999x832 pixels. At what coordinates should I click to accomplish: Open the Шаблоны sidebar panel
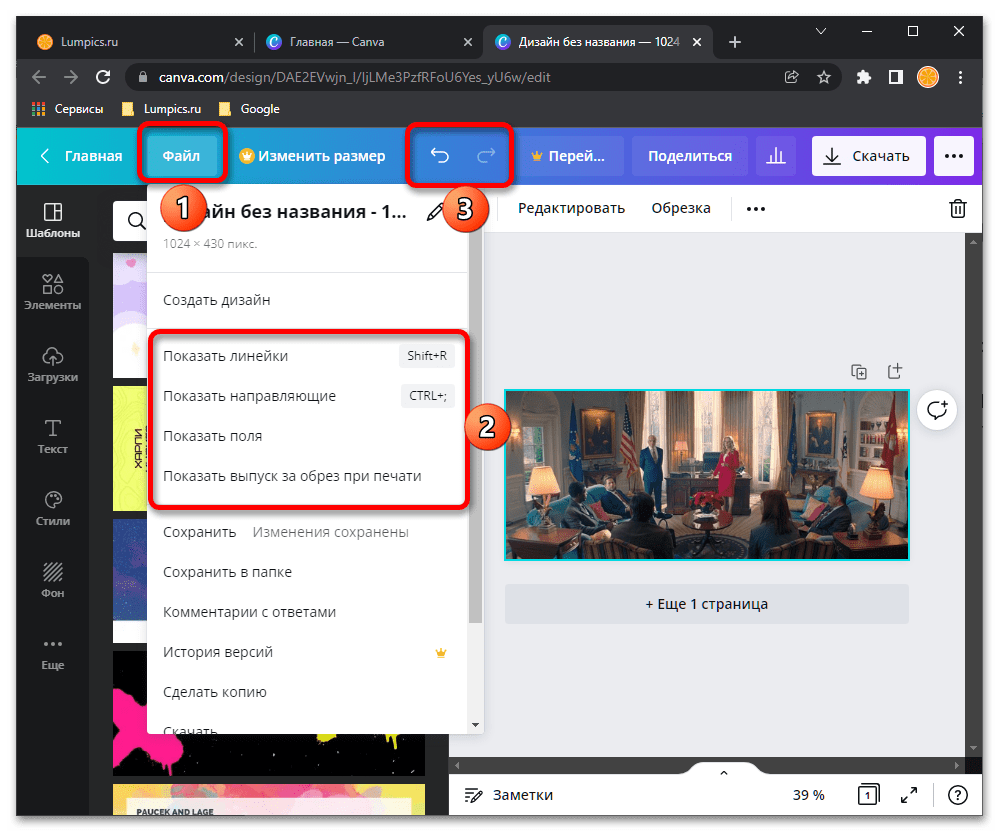(x=53, y=220)
